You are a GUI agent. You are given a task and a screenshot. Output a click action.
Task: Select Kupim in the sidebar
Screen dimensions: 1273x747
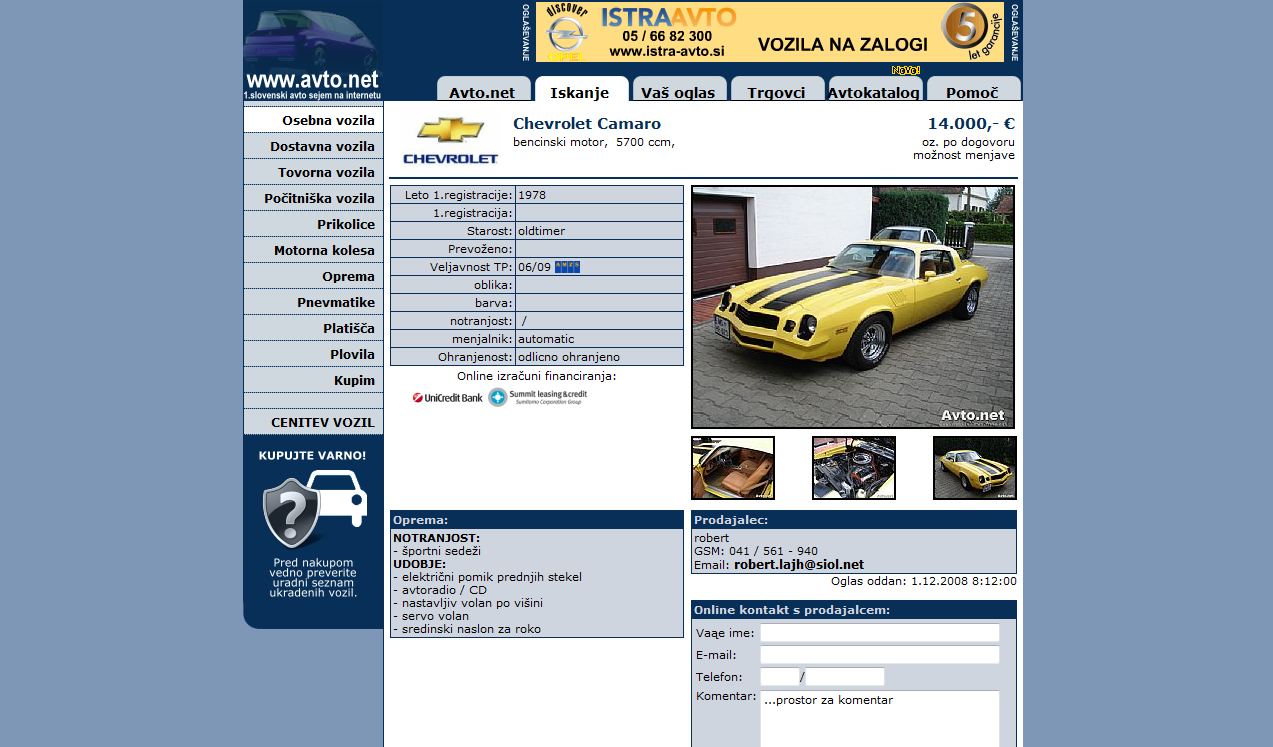[x=313, y=380]
